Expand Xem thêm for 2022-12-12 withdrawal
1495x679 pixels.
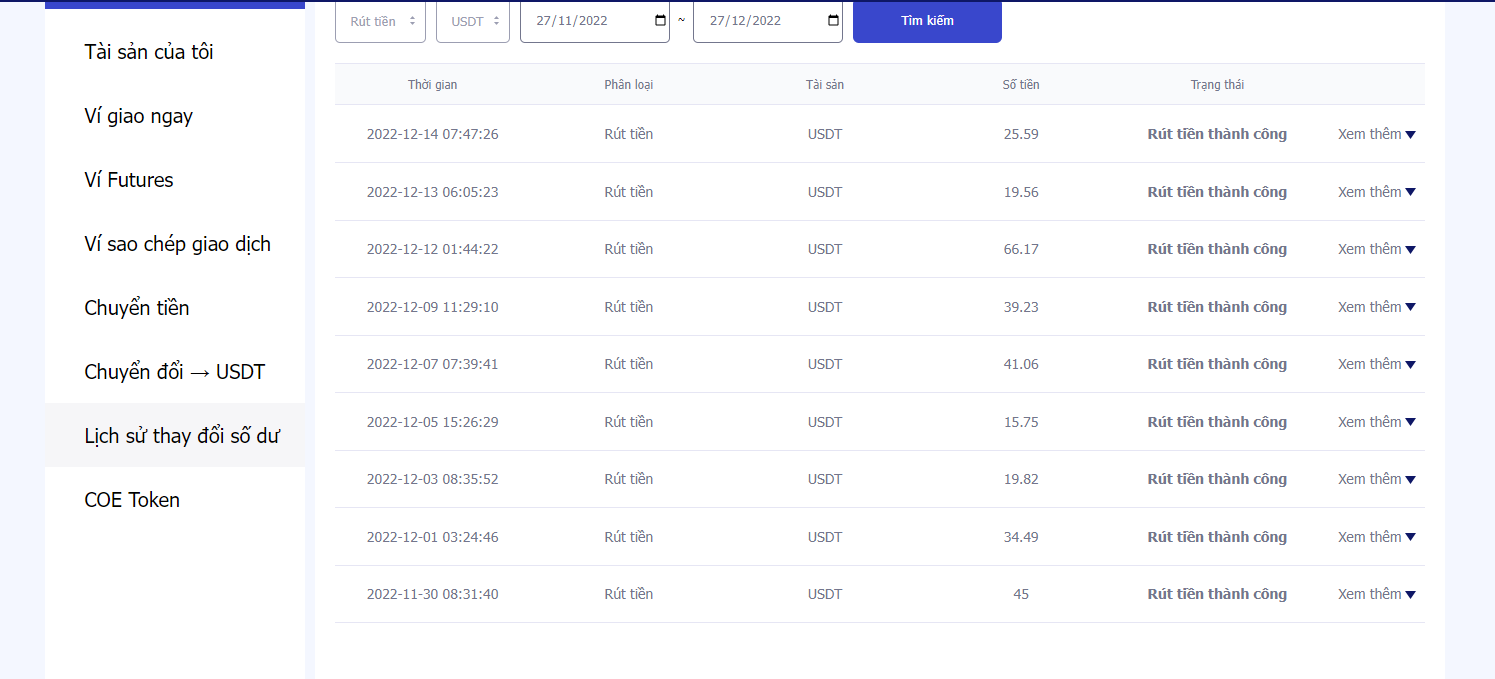pyautogui.click(x=1377, y=249)
